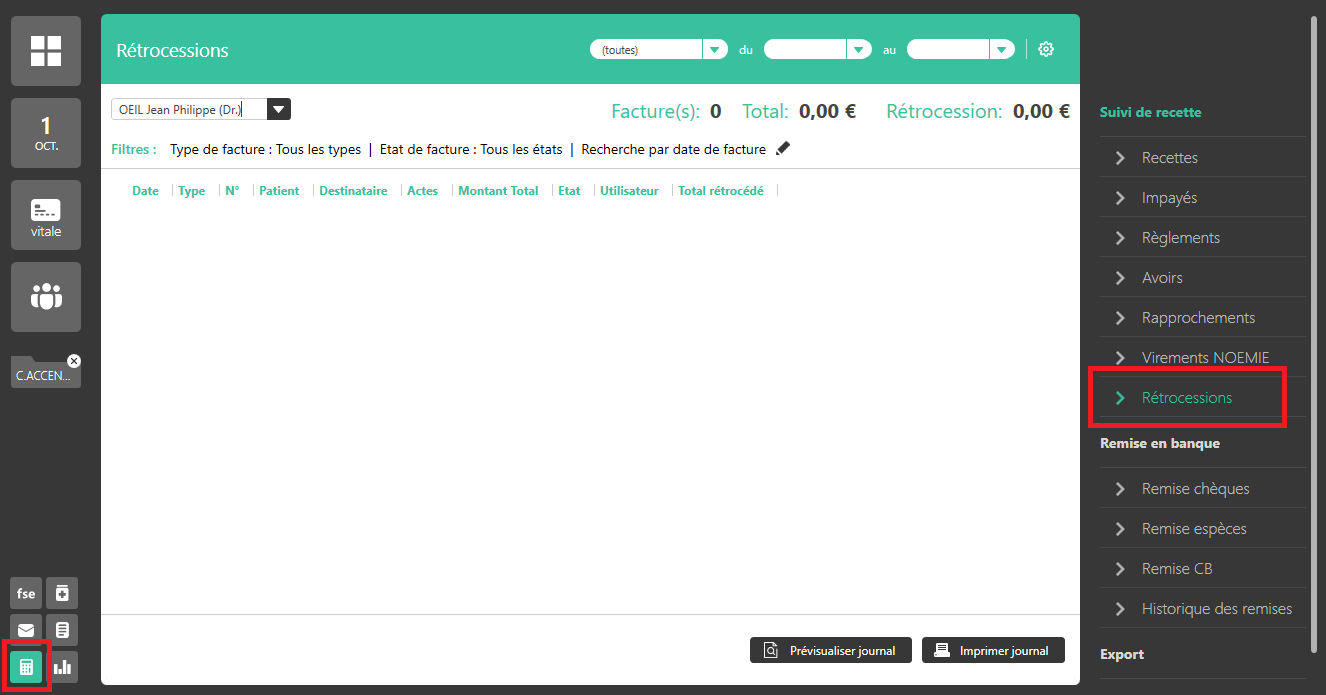Open settings gear in the header

click(1046, 49)
